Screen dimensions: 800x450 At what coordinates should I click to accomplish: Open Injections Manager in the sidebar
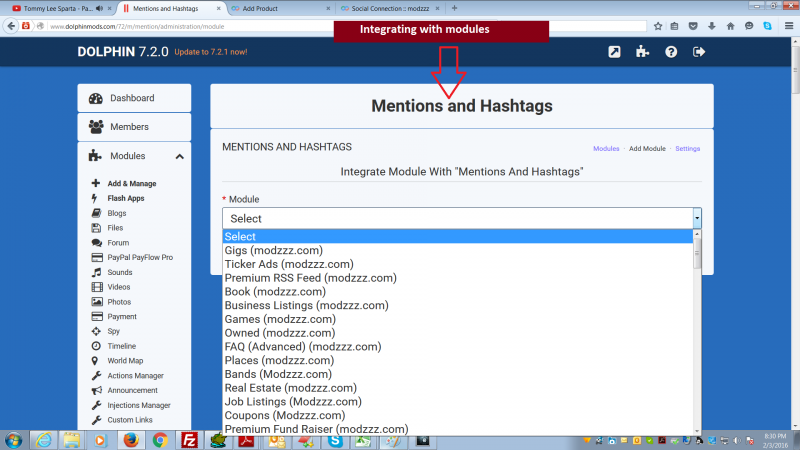[139, 406]
